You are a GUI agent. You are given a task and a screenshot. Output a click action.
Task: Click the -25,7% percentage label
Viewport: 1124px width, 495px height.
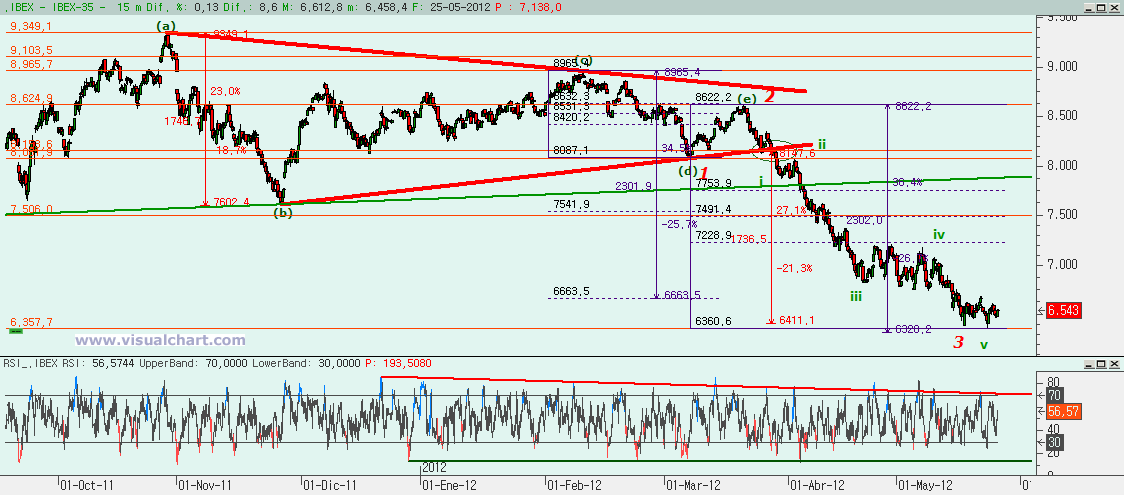click(x=679, y=224)
